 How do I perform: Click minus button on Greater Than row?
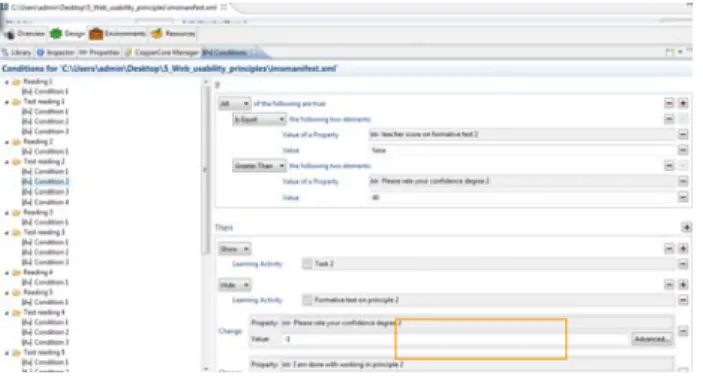669,166
